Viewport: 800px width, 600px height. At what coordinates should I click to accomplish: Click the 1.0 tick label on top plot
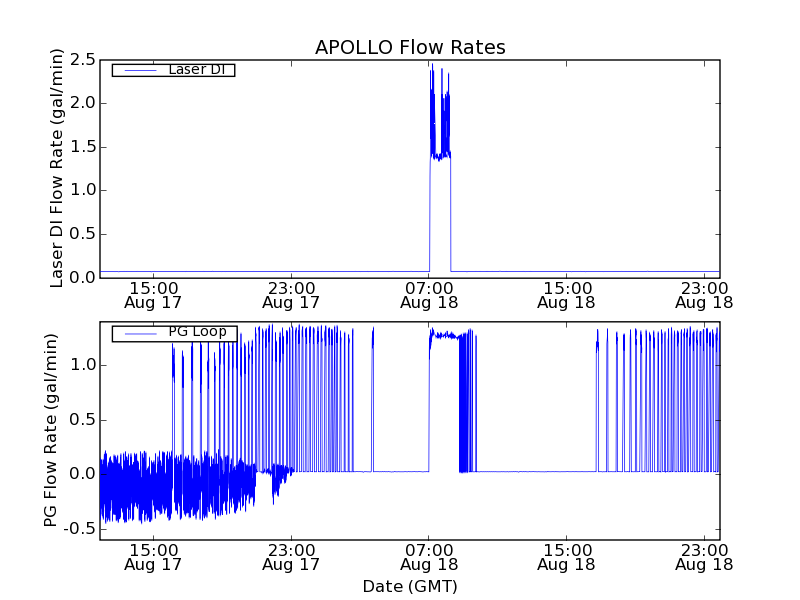[83, 190]
